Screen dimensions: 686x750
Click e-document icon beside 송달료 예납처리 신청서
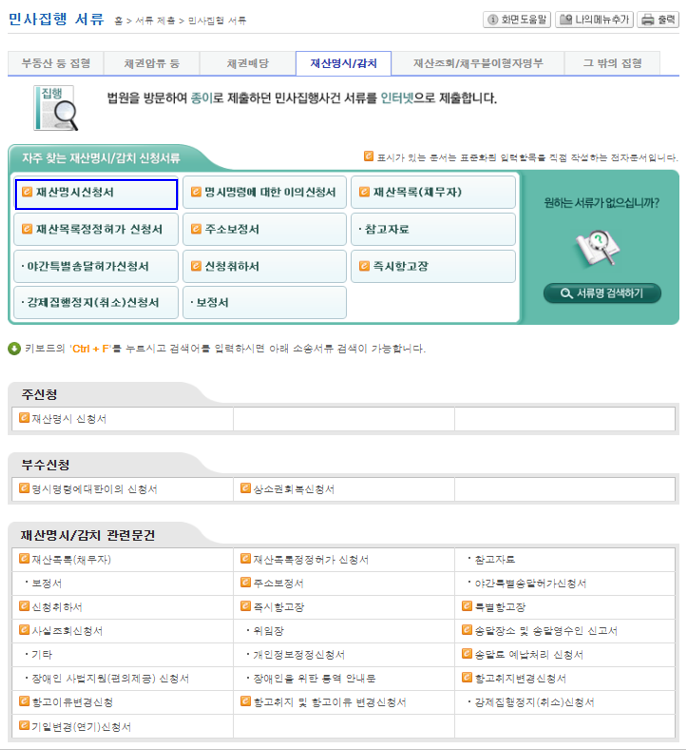pos(467,653)
